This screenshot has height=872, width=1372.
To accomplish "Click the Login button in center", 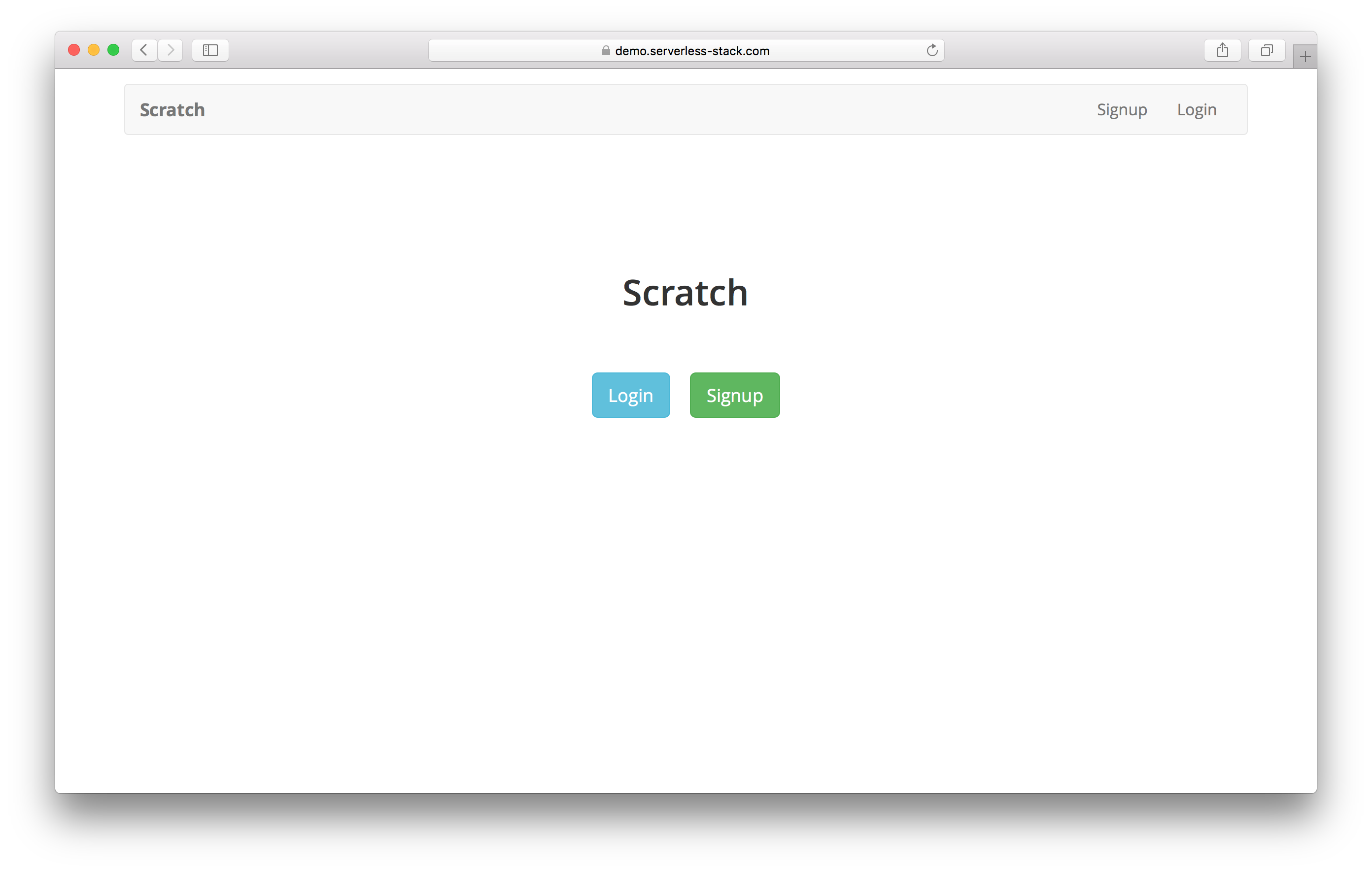I will click(630, 395).
